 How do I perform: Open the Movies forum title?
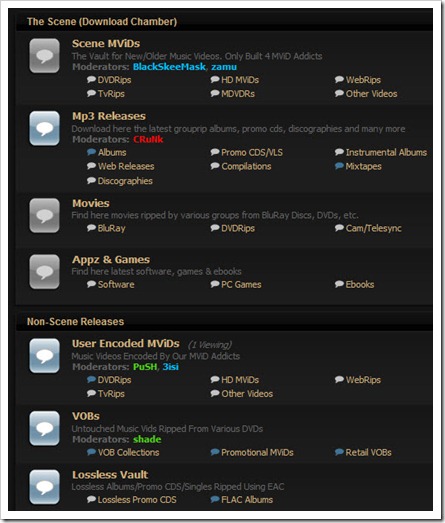91,203
